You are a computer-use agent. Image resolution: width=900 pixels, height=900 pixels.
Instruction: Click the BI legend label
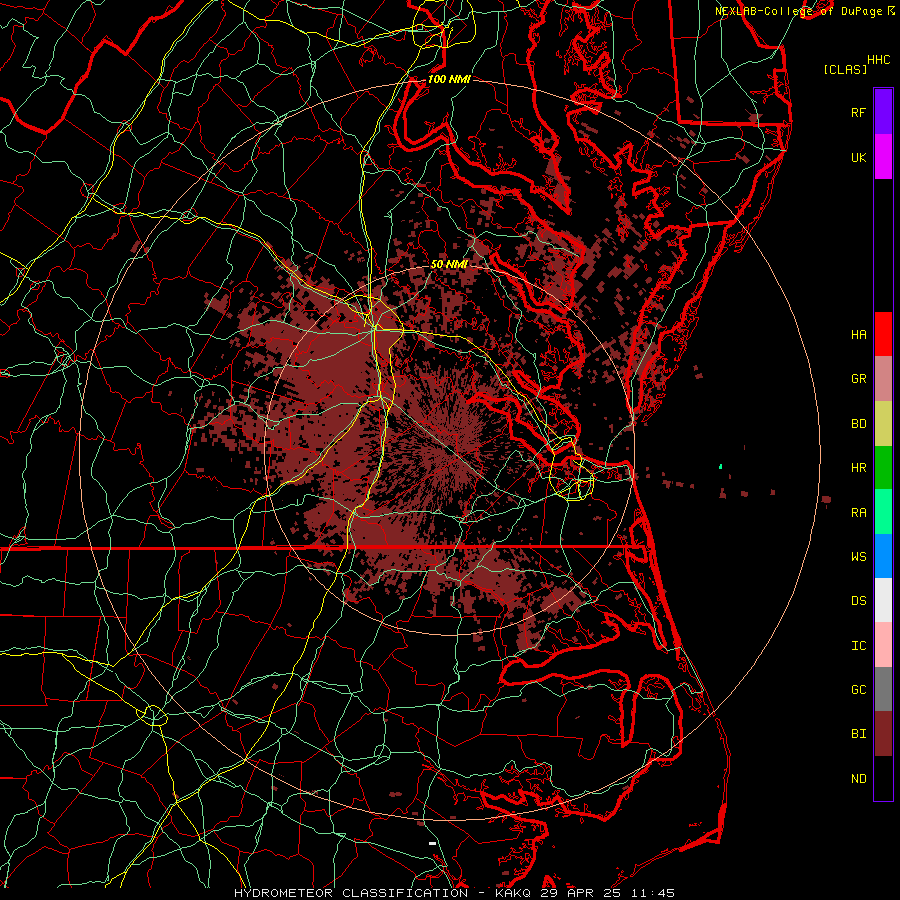(x=858, y=734)
